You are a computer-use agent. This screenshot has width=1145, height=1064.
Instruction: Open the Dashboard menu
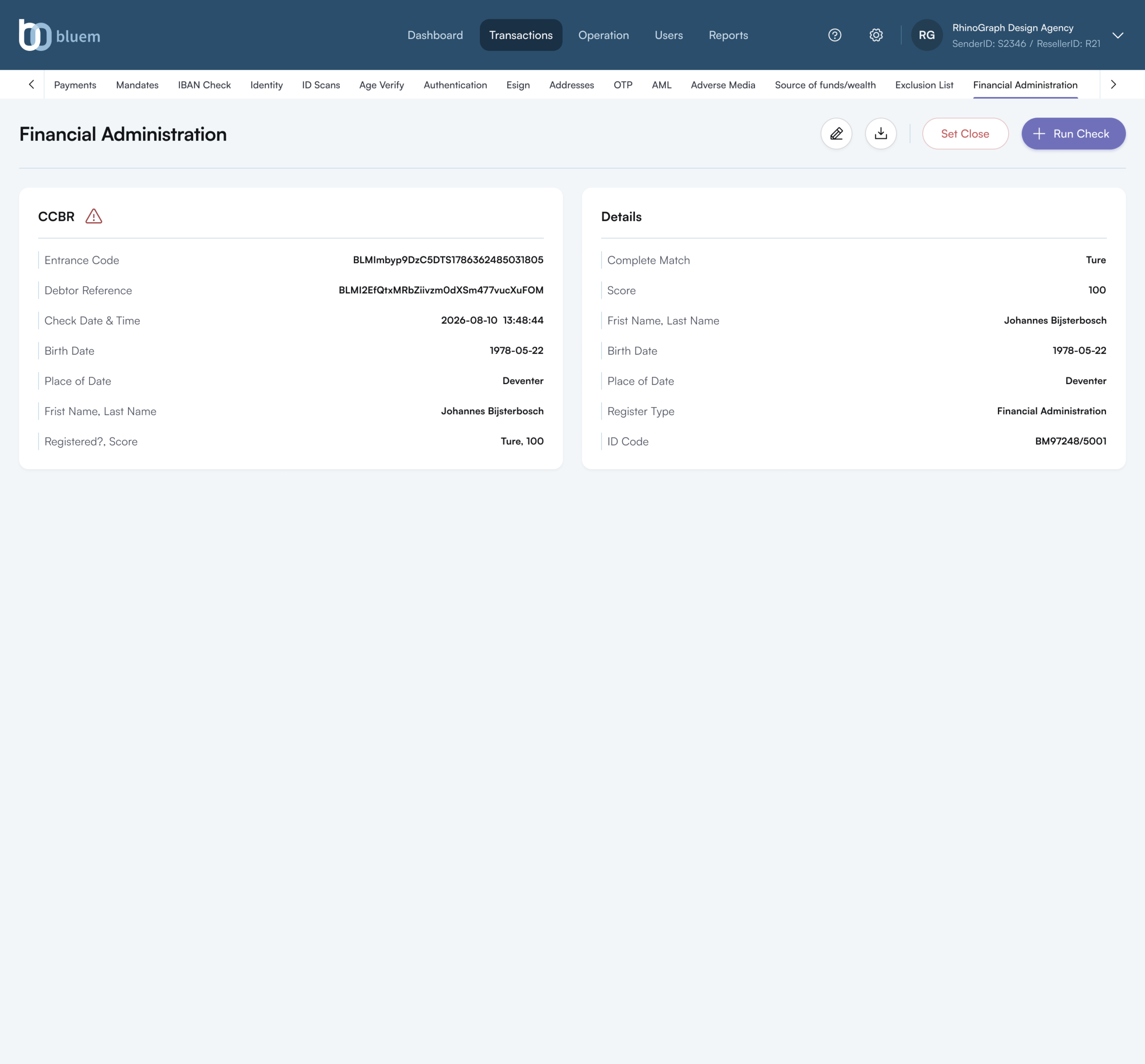[x=435, y=35]
